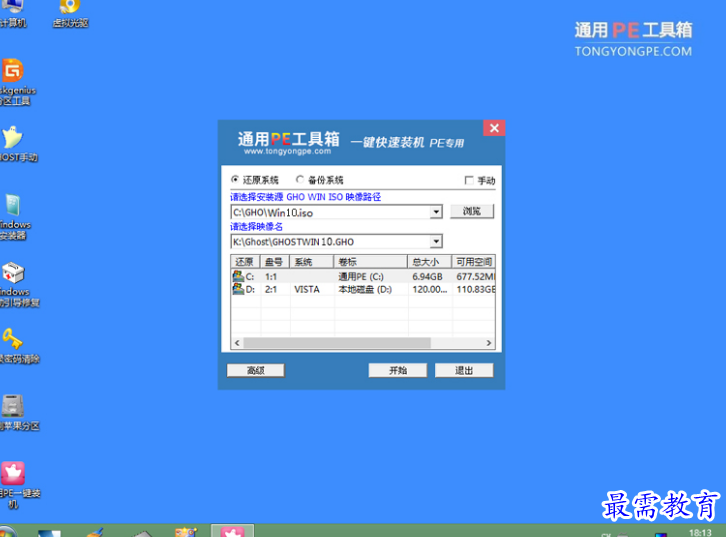Click the 110.83GB free space cell
Image resolution: width=726 pixels, height=537 pixels.
(x=476, y=289)
